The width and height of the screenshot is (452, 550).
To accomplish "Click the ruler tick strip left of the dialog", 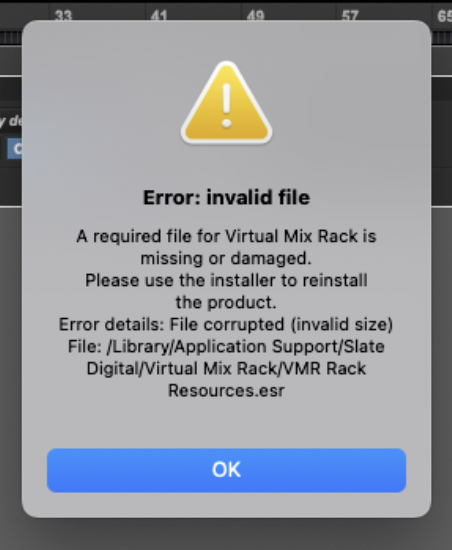I will (x=11, y=38).
